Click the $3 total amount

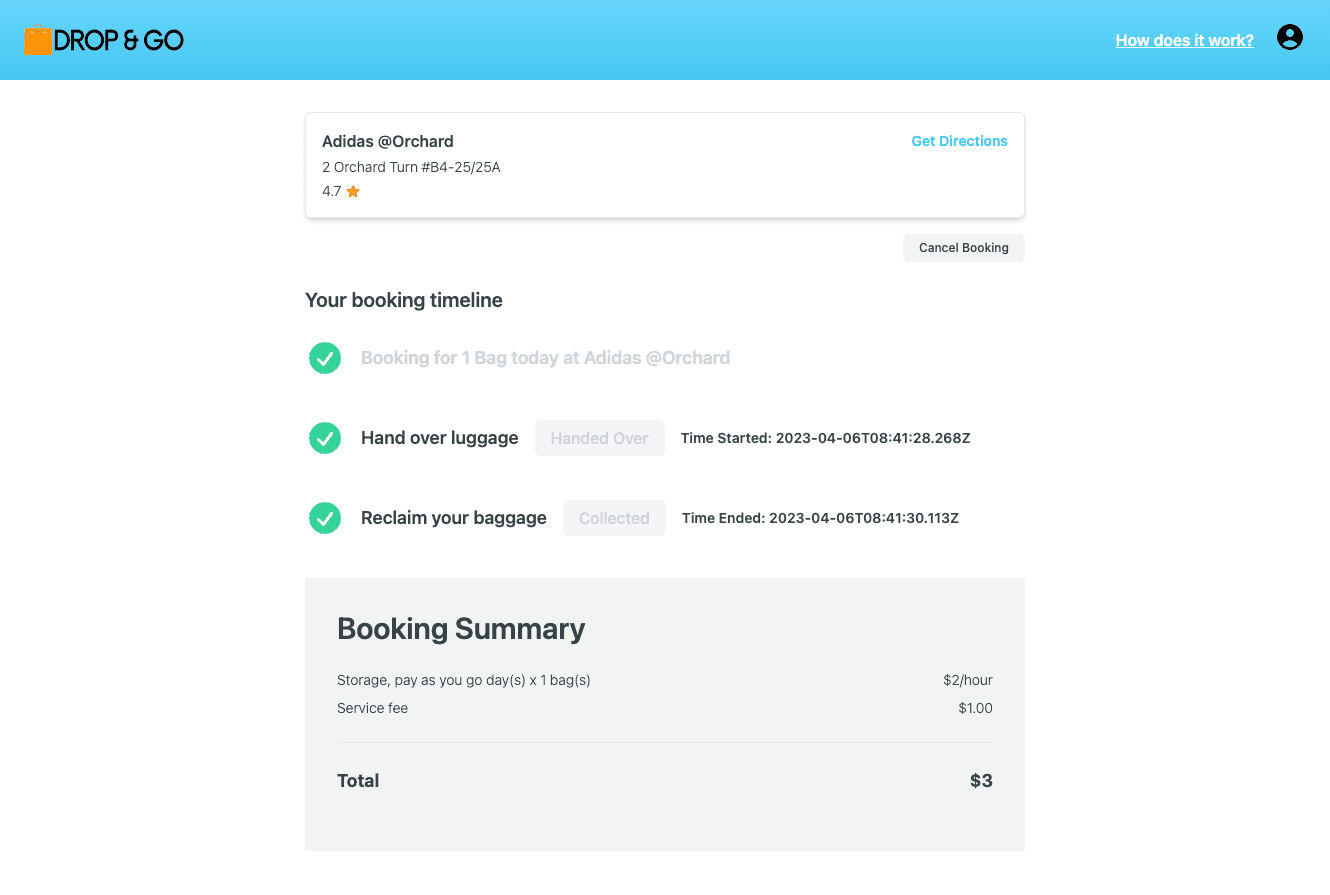tap(981, 781)
